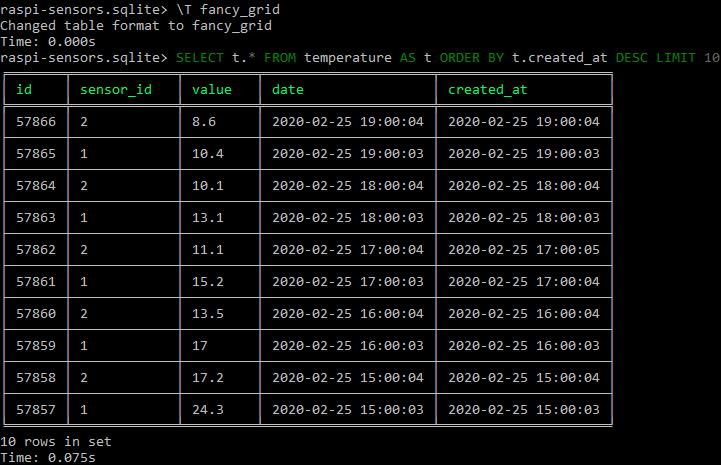Click value 13.5 for id 57860
Viewport: 721px width, 465px height.
(208, 313)
